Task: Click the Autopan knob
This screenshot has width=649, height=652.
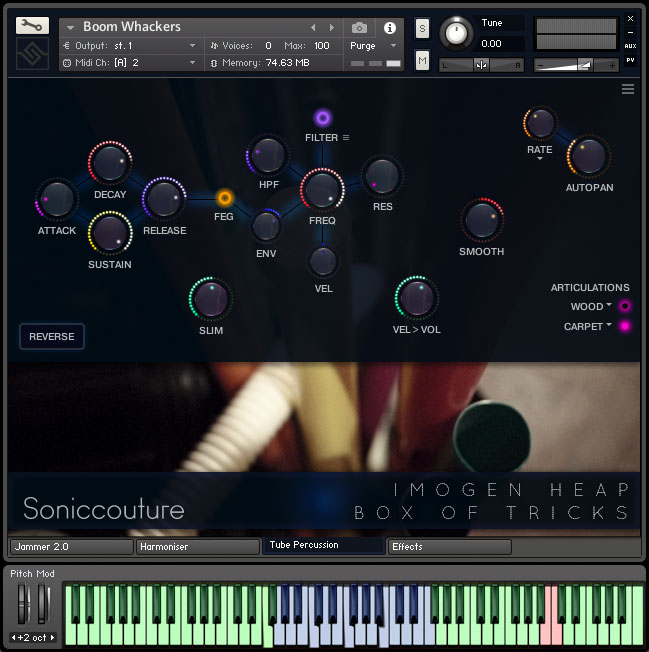Action: point(588,156)
